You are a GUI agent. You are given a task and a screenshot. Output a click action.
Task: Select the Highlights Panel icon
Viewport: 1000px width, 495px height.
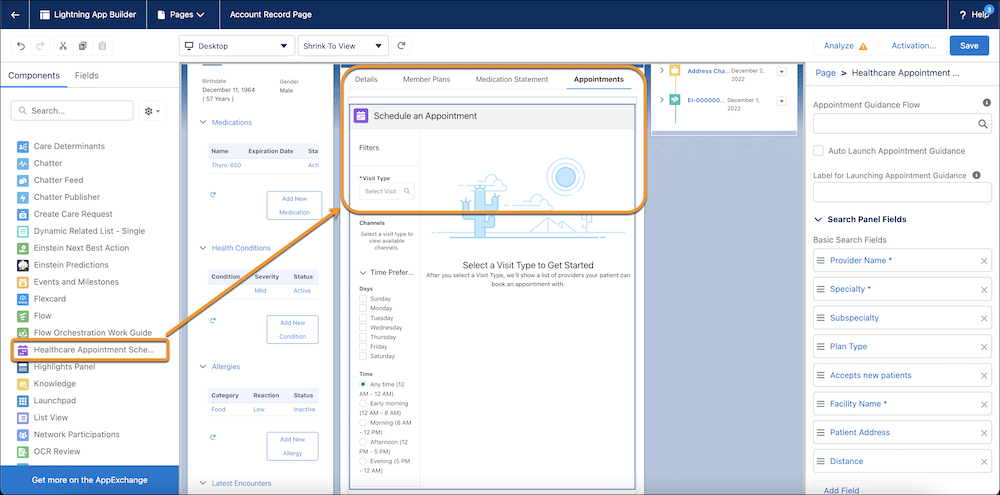click(23, 367)
